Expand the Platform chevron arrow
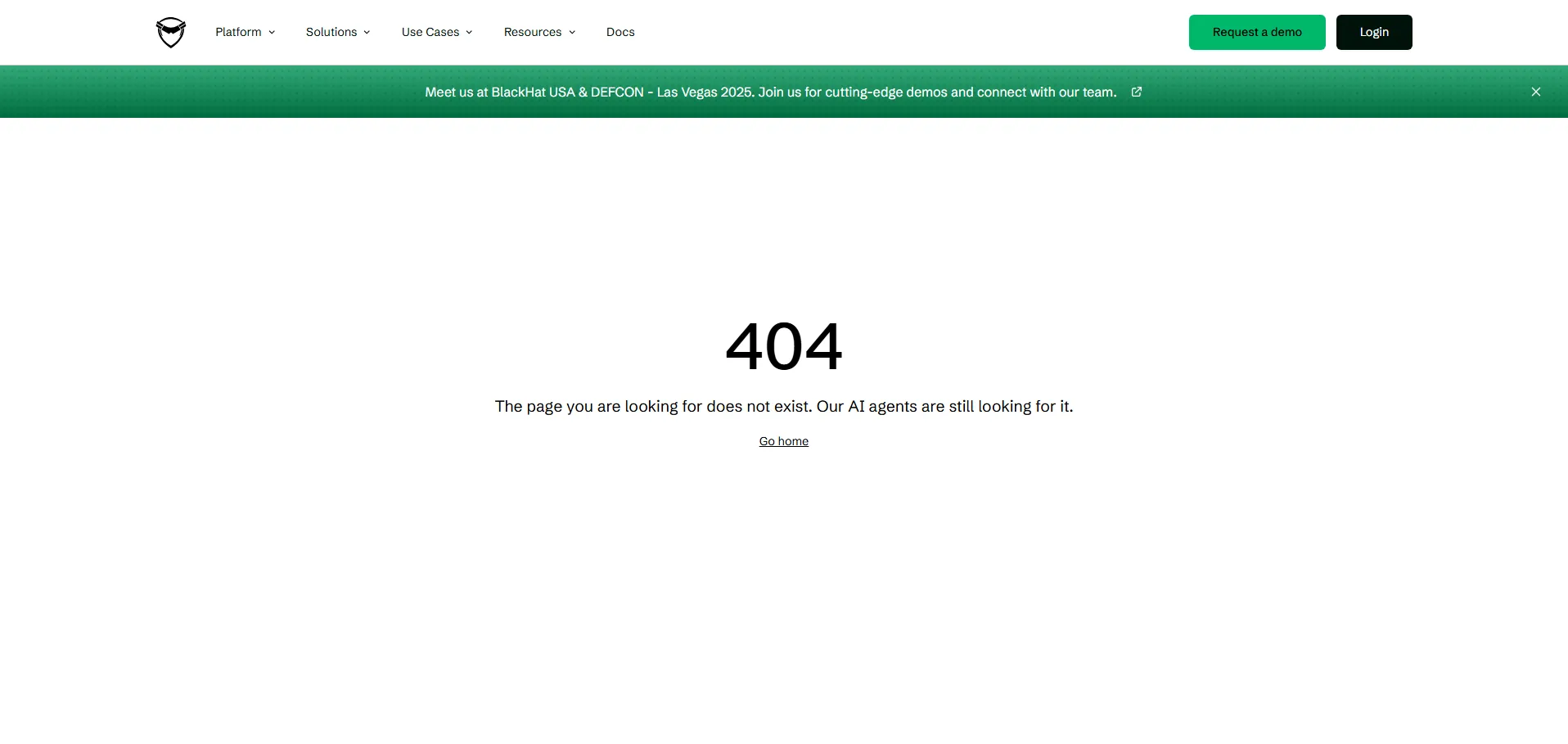1568x744 pixels. [272, 33]
